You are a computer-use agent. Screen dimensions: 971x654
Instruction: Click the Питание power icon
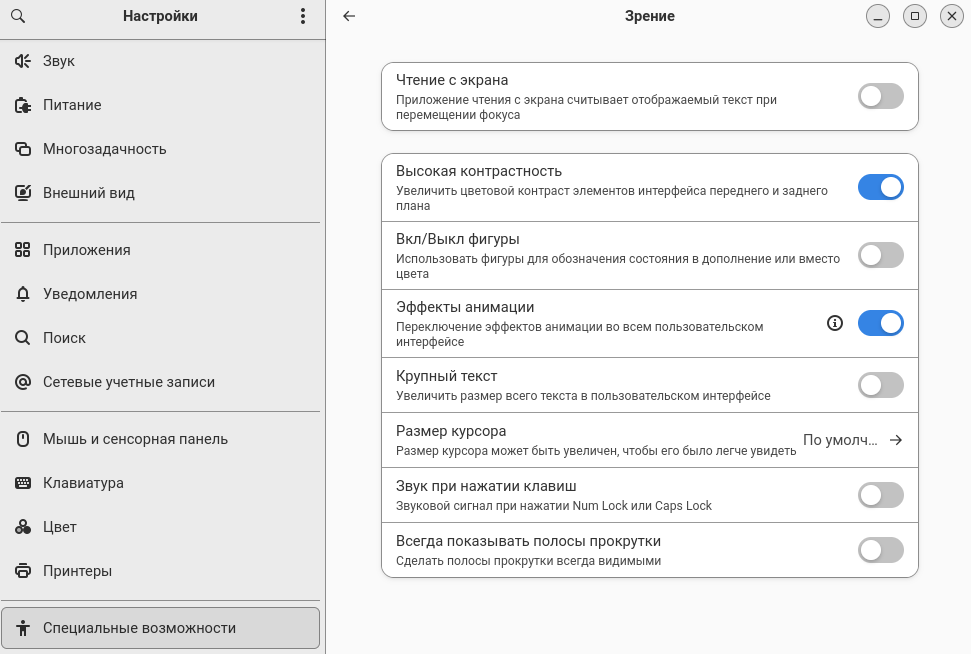coord(23,105)
